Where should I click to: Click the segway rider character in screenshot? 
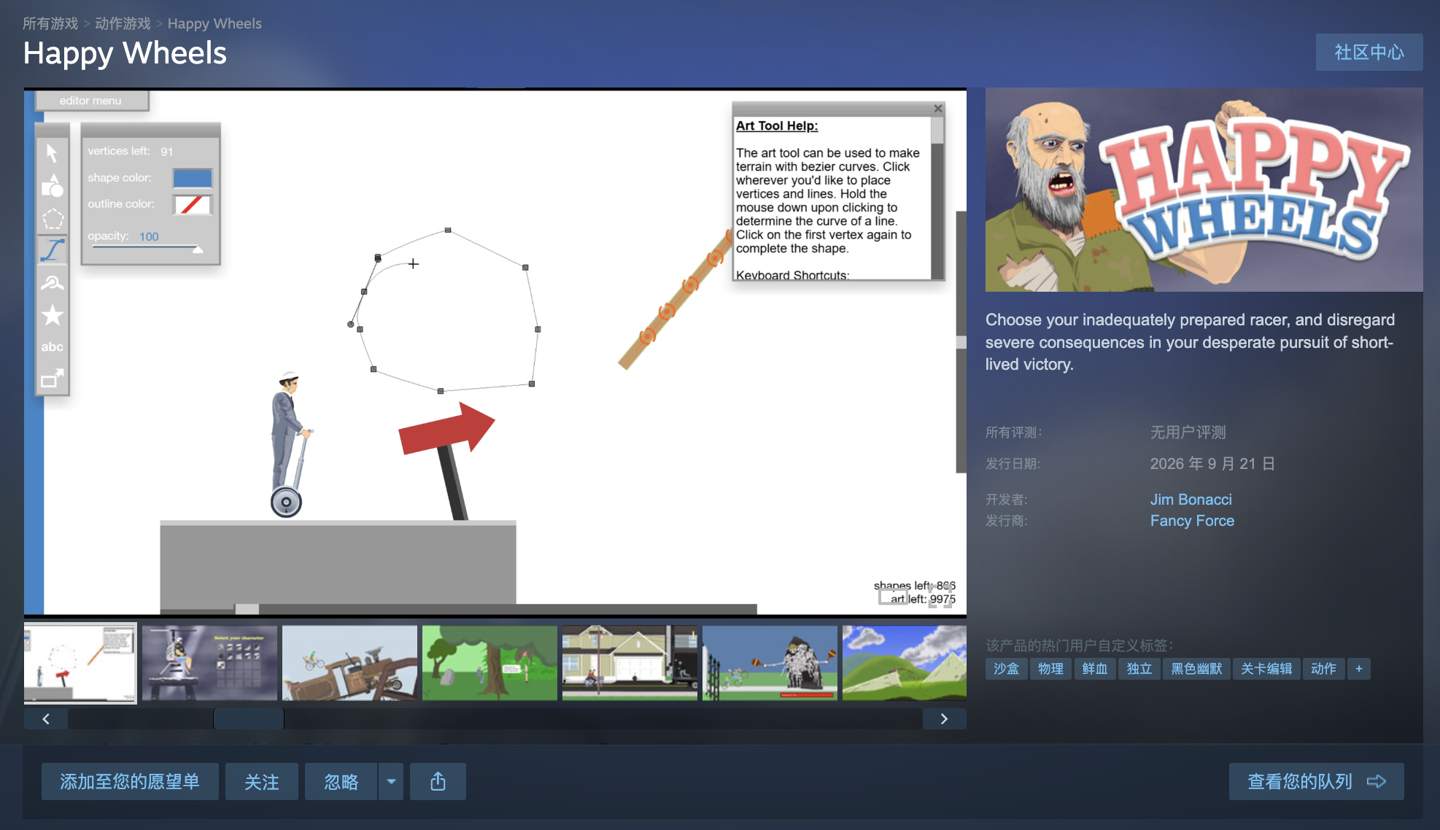(x=288, y=445)
